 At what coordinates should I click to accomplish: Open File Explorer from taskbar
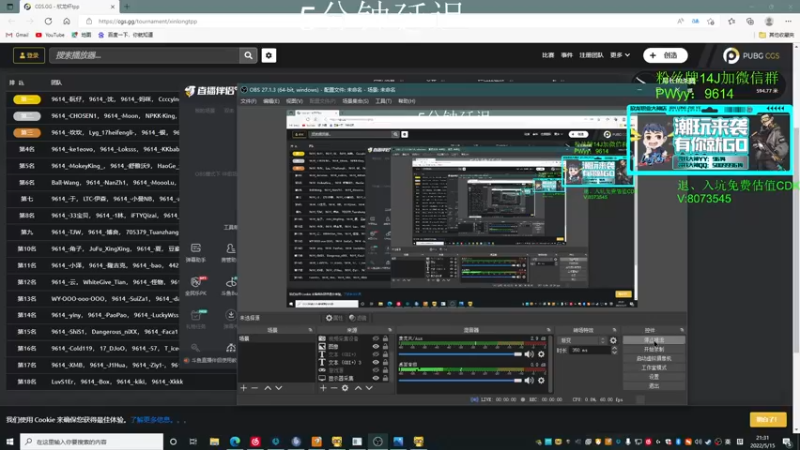click(214, 441)
